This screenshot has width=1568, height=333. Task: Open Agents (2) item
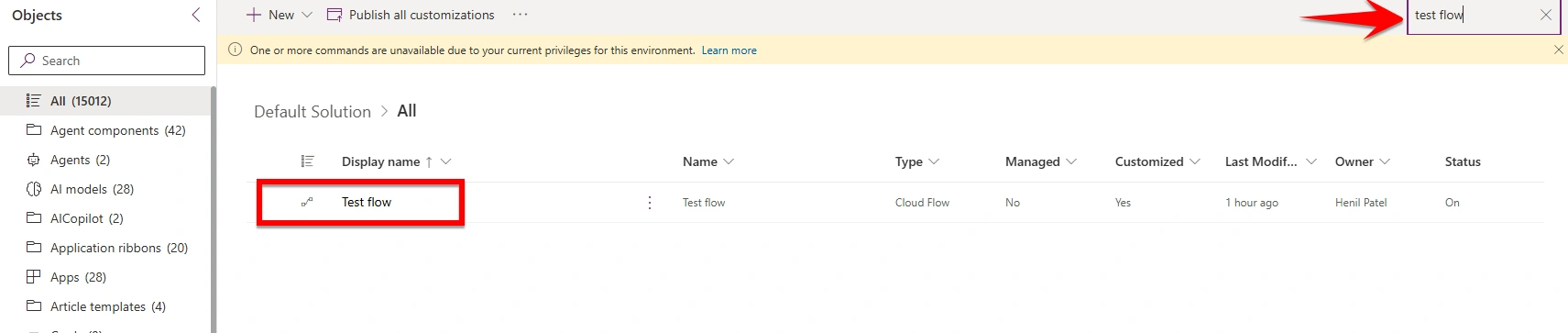[x=105, y=160]
